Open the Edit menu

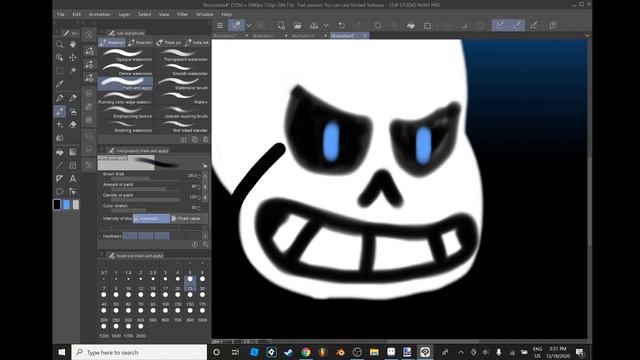coord(76,14)
